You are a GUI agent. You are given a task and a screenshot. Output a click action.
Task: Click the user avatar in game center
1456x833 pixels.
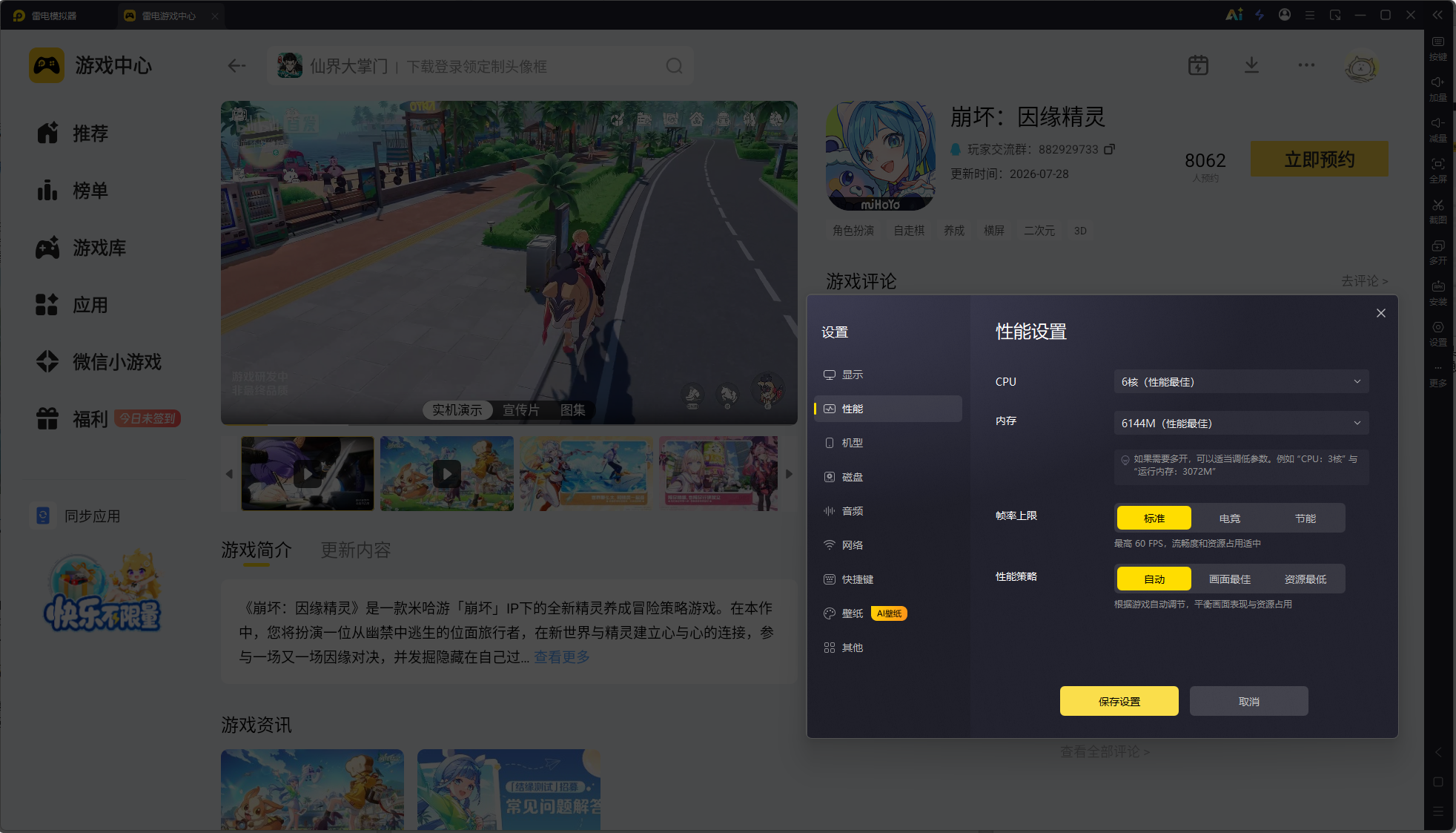click(1361, 67)
